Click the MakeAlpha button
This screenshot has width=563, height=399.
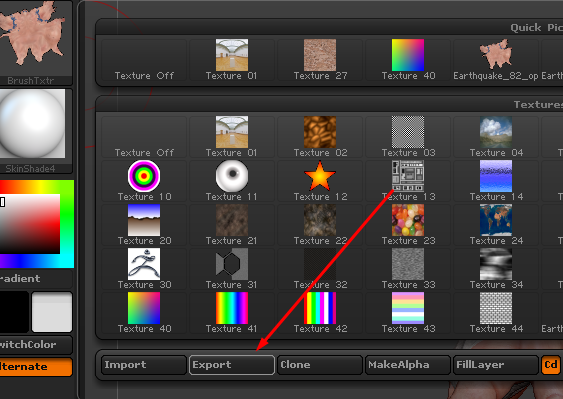pyautogui.click(x=408, y=365)
